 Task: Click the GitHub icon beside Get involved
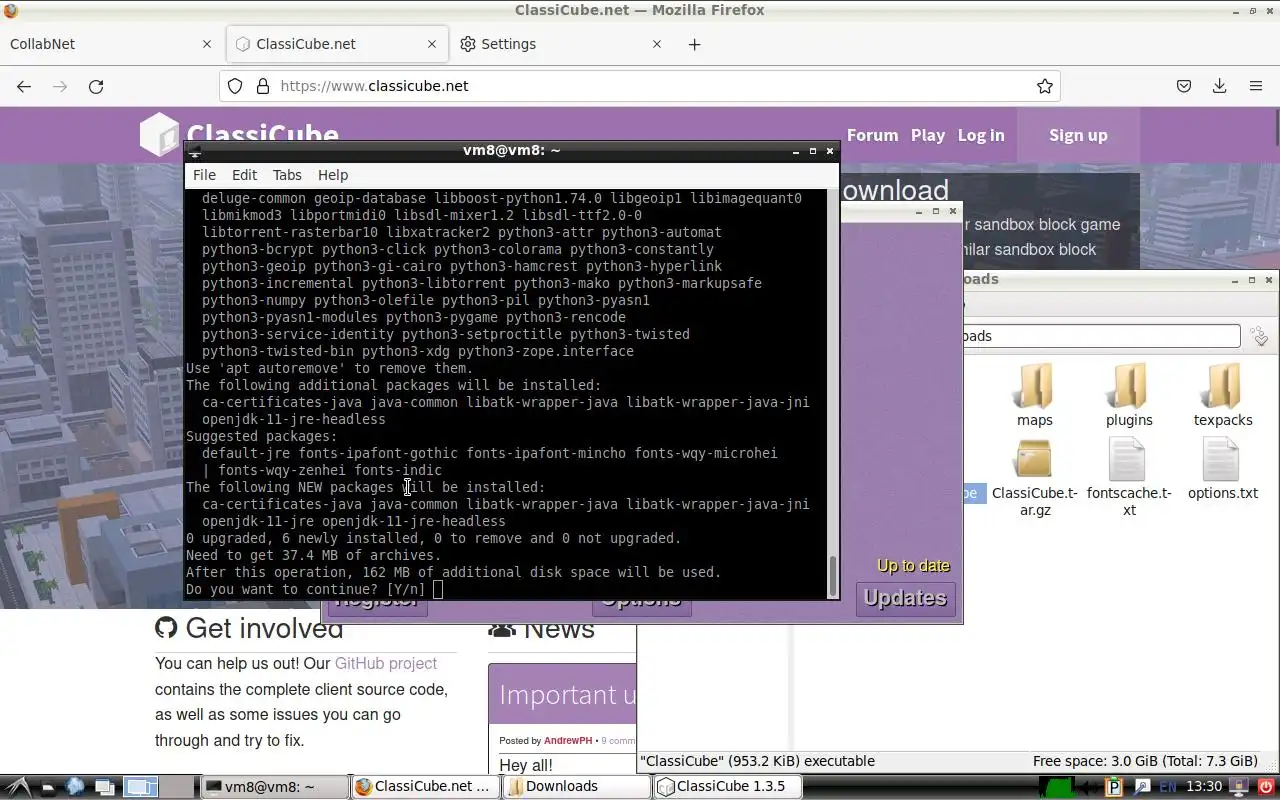click(x=166, y=628)
